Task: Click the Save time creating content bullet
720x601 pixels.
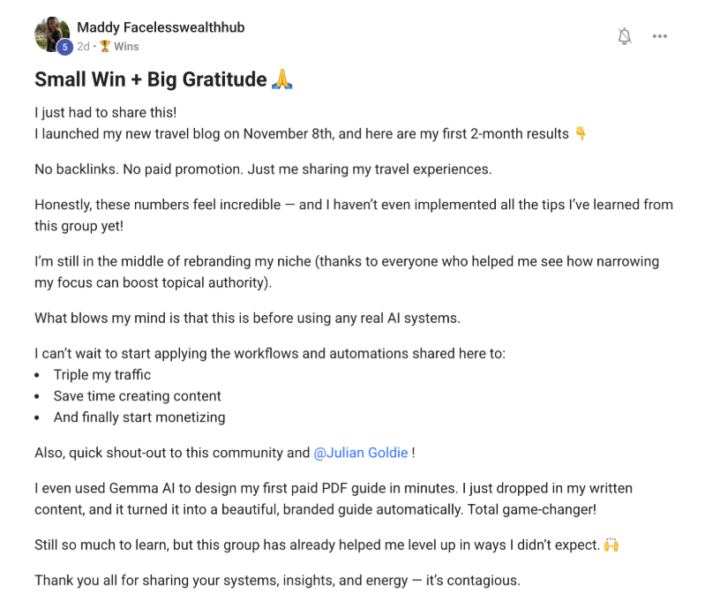Action: (137, 396)
